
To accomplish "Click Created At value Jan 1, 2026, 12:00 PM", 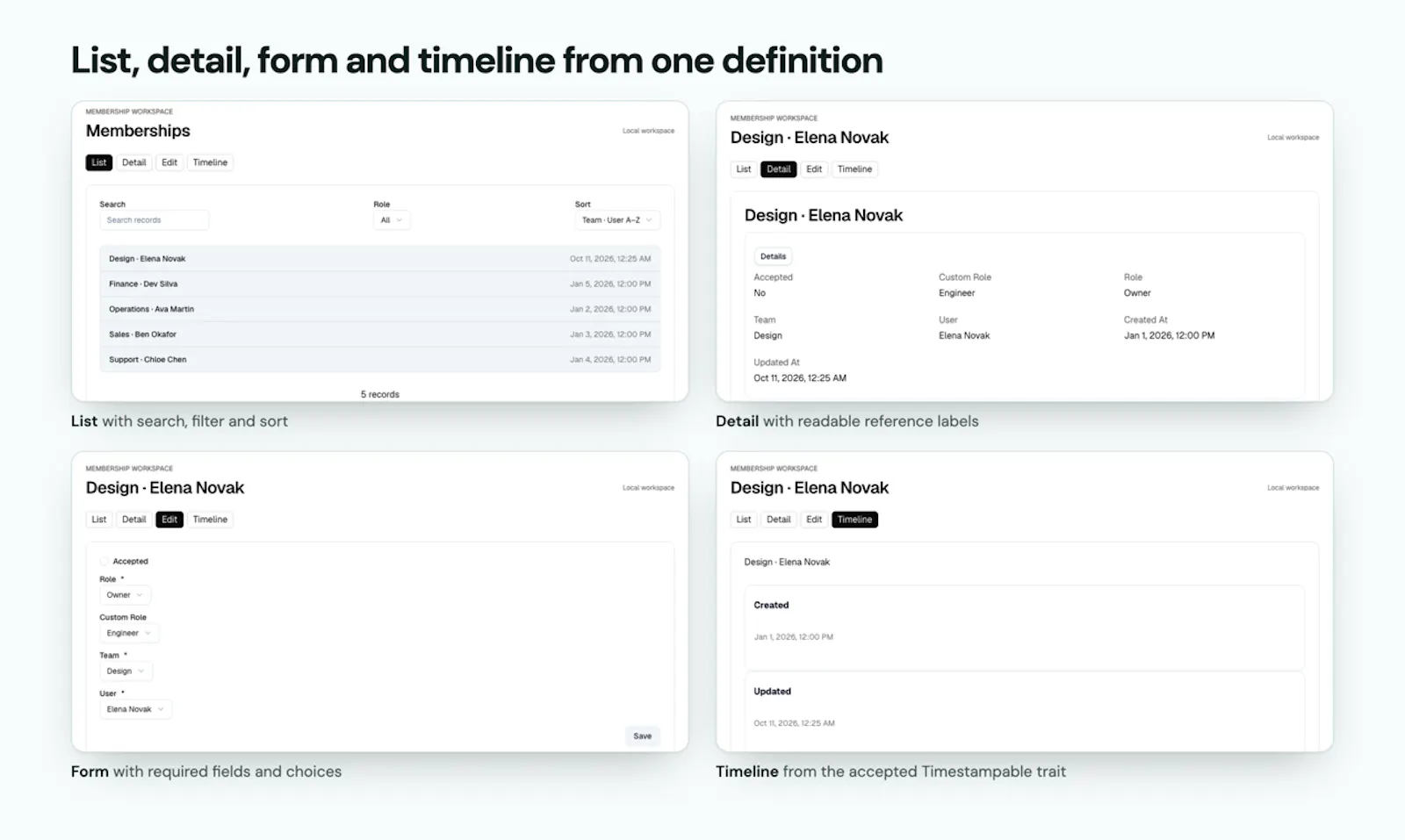I will pos(1169,335).
